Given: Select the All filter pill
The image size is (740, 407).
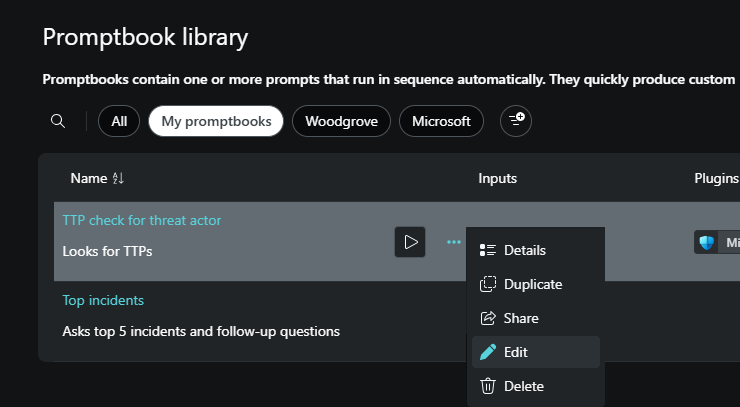Looking at the screenshot, I should pyautogui.click(x=119, y=121).
